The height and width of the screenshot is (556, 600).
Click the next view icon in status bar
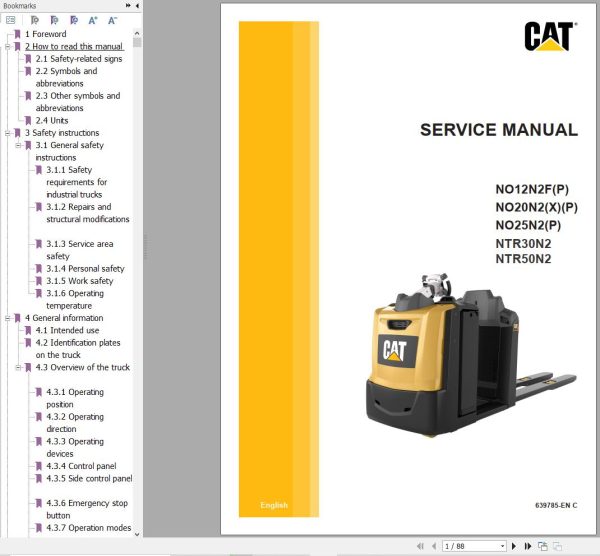click(558, 546)
